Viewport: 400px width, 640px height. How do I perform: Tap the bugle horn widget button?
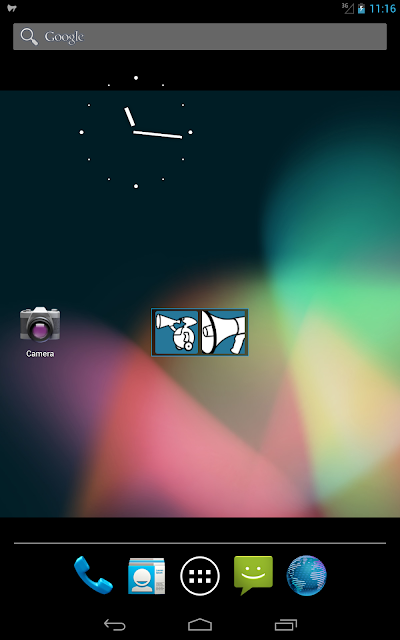(x=176, y=332)
